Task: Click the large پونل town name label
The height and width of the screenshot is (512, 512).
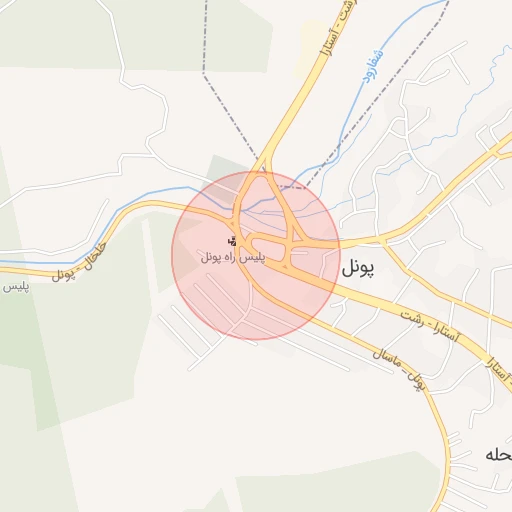Action: point(358,268)
